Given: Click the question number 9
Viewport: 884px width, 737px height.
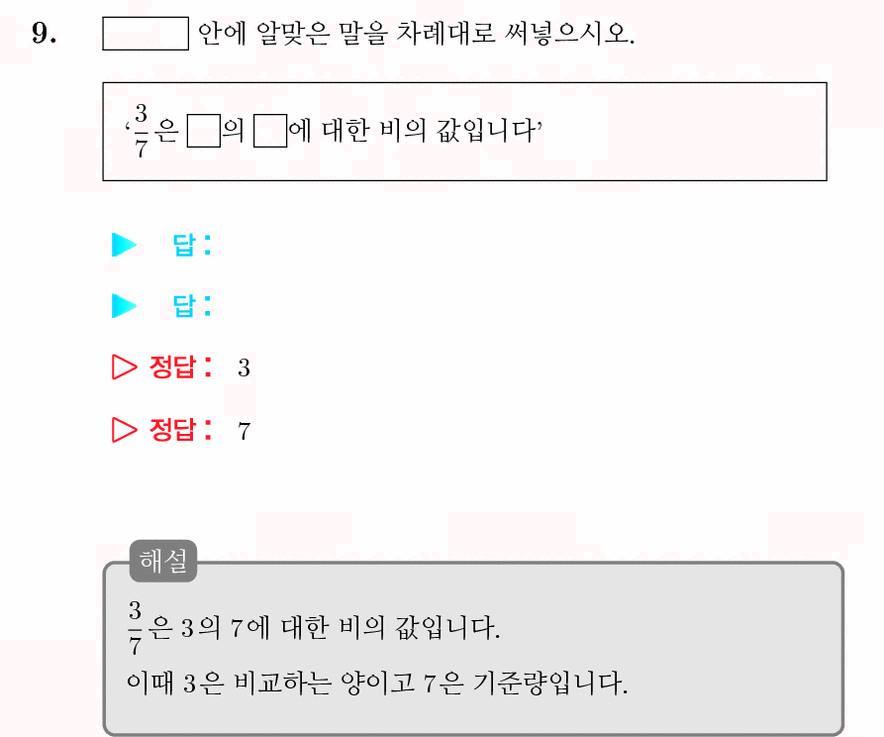Looking at the screenshot, I should point(44,33).
